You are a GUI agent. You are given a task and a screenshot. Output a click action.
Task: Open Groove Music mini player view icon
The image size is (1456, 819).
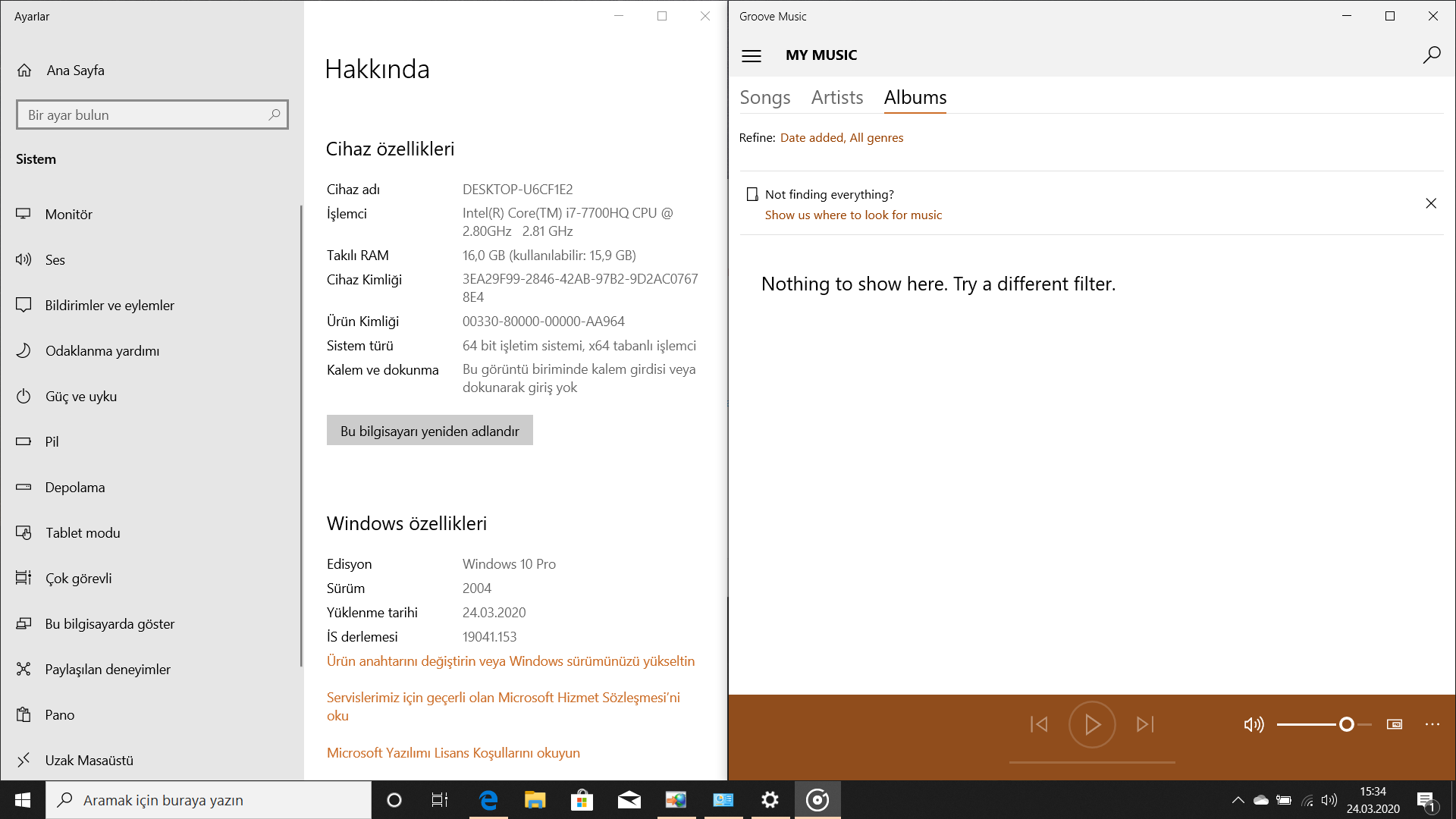point(1394,724)
